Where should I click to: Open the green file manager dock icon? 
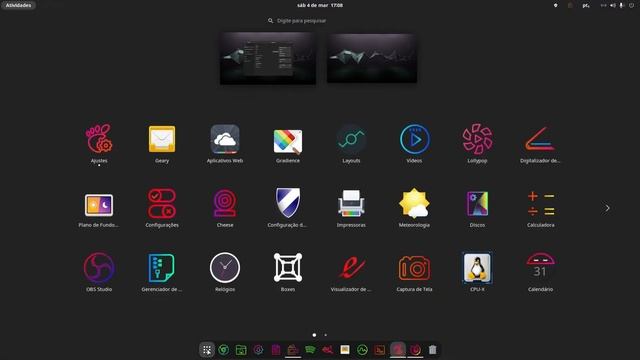[x=241, y=350]
